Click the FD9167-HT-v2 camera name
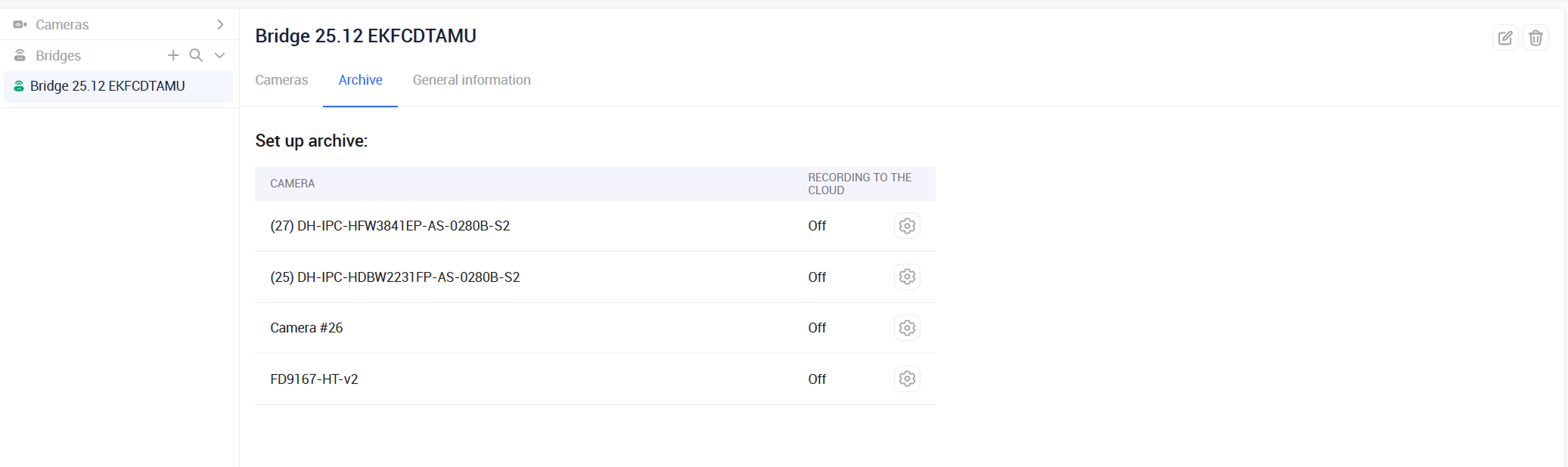 (x=314, y=379)
